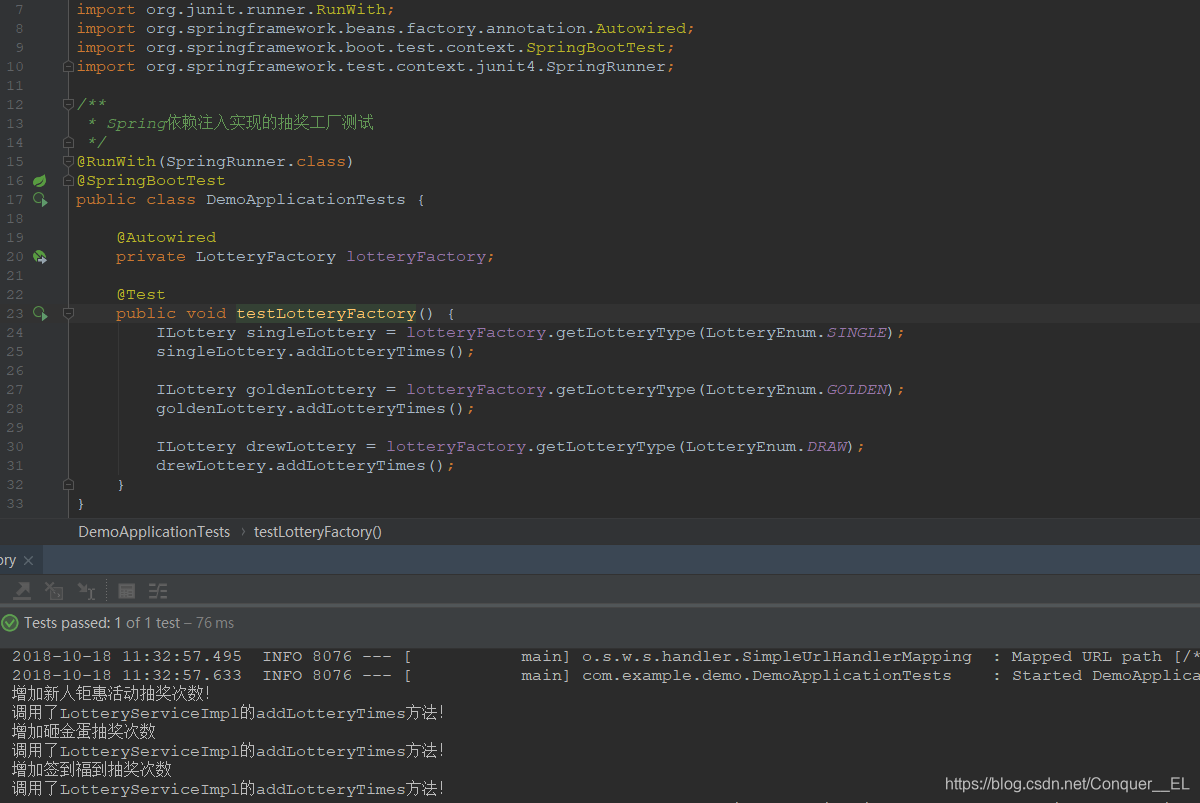Click the @SpringBootTest annotation
This screenshot has height=803, width=1200.
pyautogui.click(x=151, y=181)
